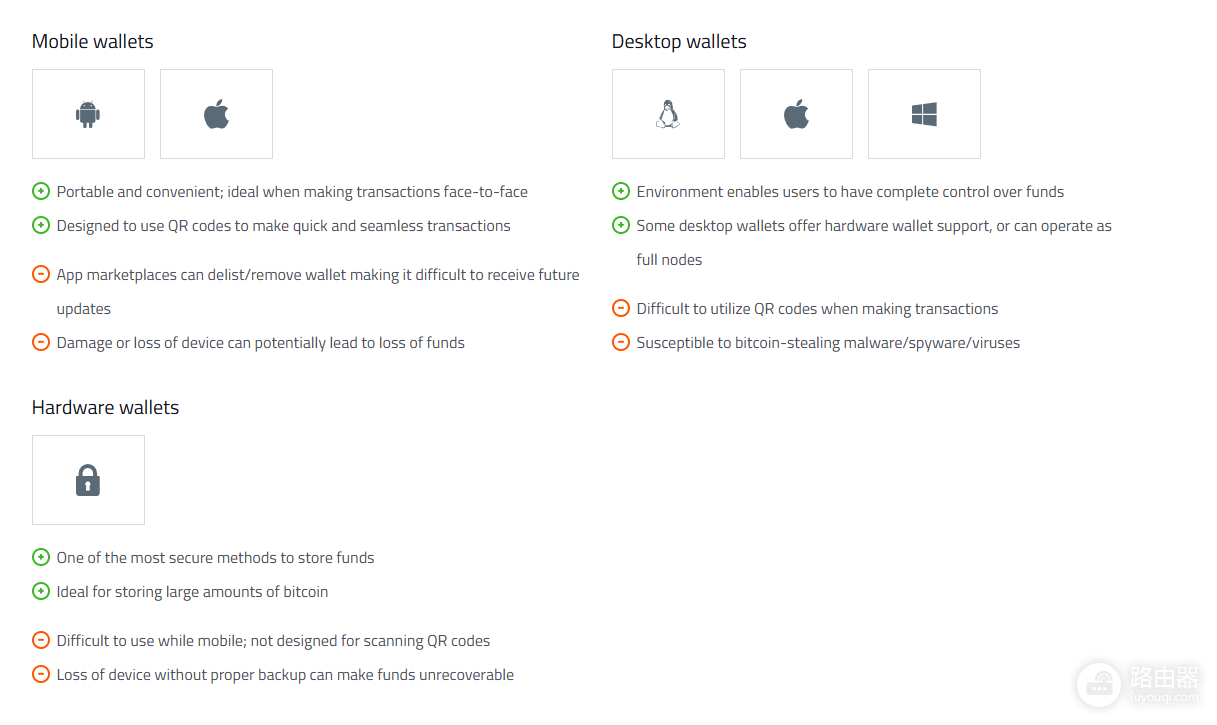The image size is (1217, 725).
Task: Click the router watermark logo in corner
Action: 1139,685
